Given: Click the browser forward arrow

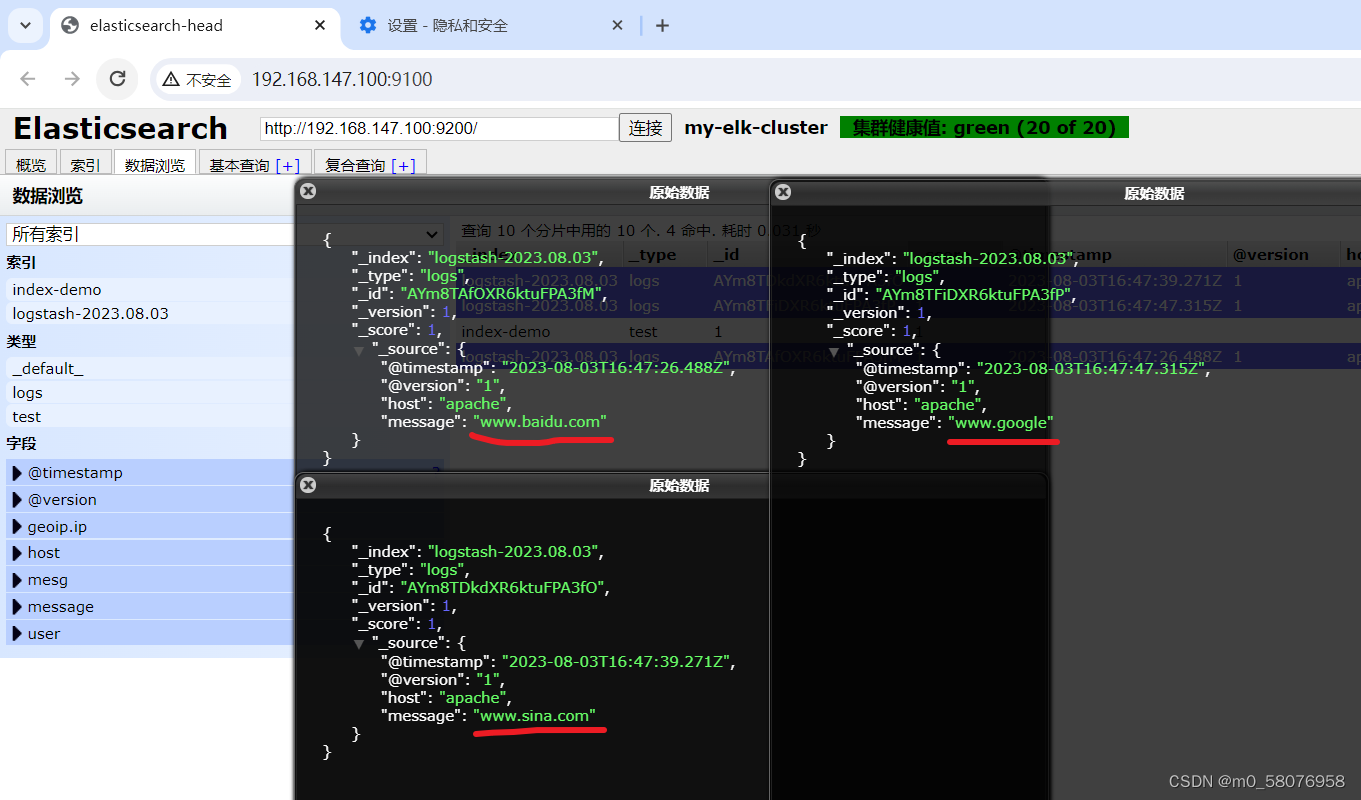Looking at the screenshot, I should [x=72, y=79].
